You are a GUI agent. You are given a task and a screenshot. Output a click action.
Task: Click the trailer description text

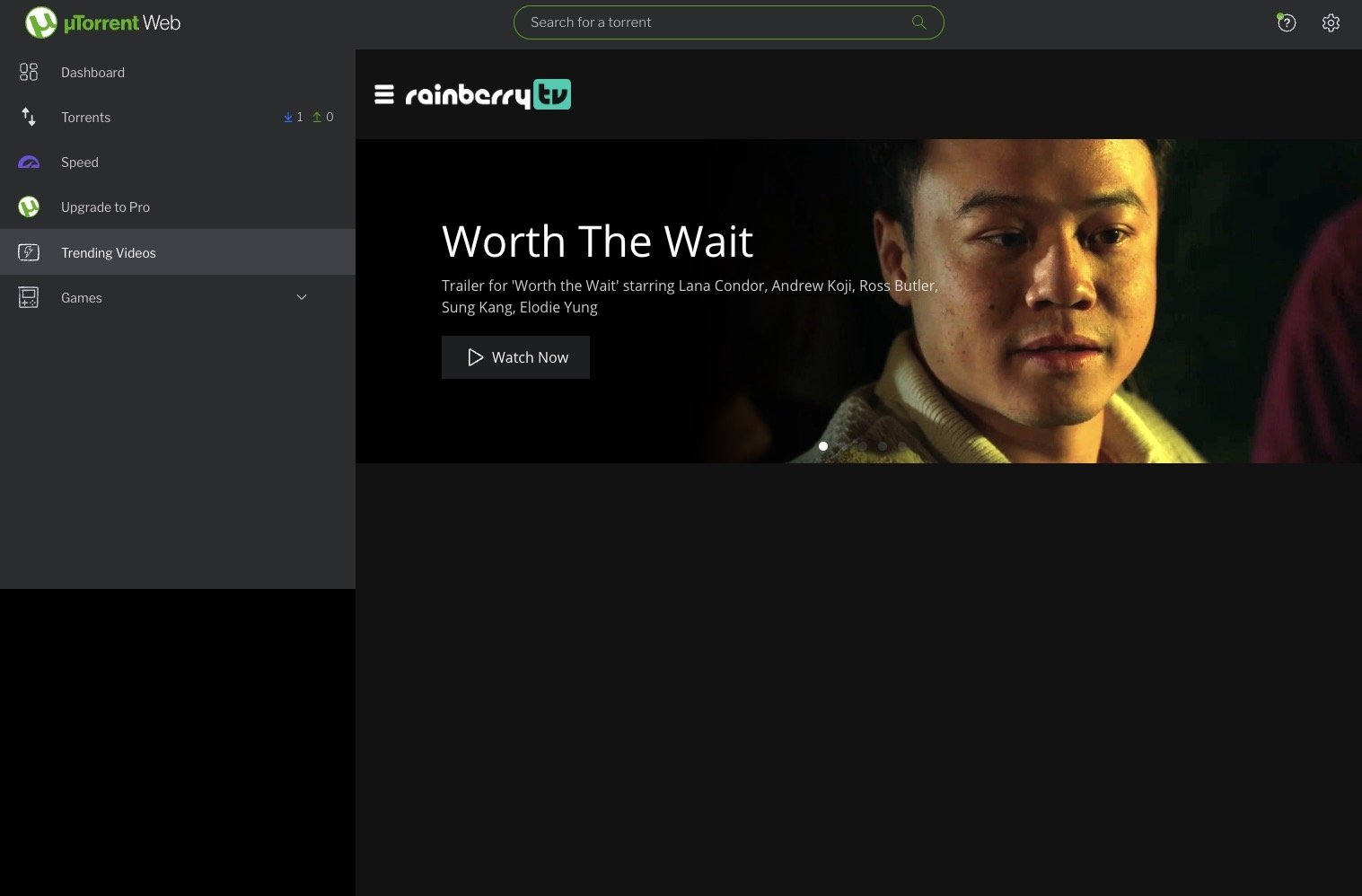(690, 296)
